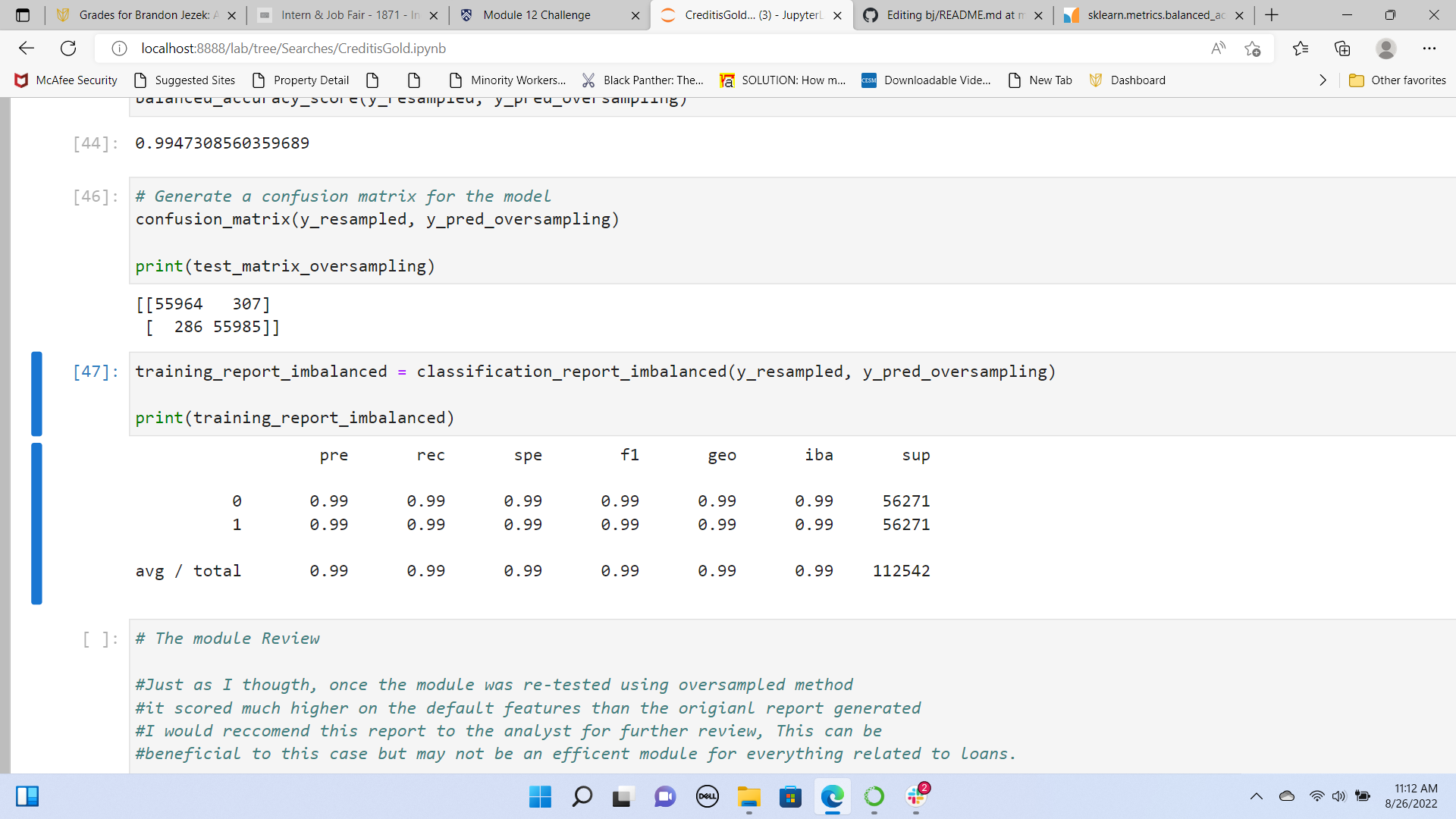Open the Favorites list icon

click(x=1301, y=49)
